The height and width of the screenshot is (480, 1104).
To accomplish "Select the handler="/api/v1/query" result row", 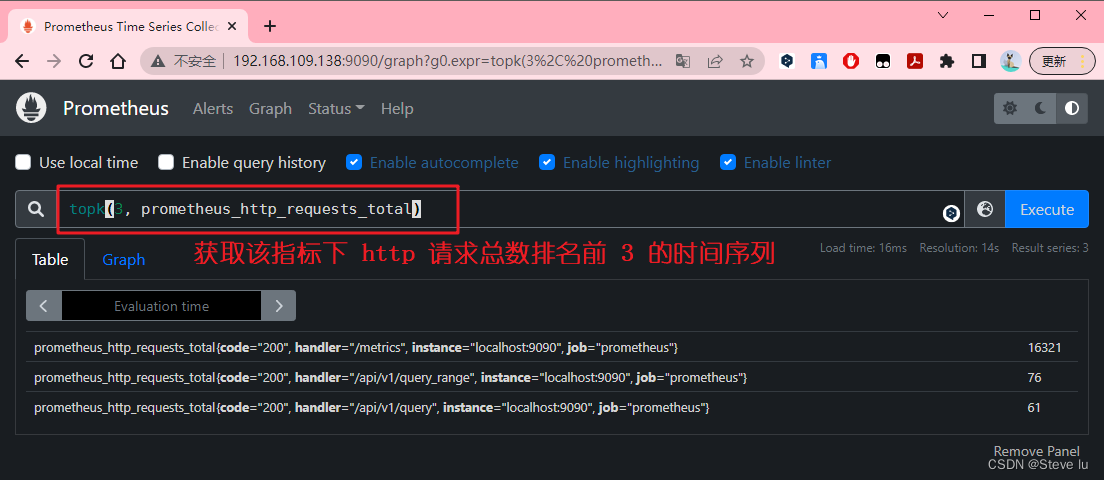I will (551, 408).
